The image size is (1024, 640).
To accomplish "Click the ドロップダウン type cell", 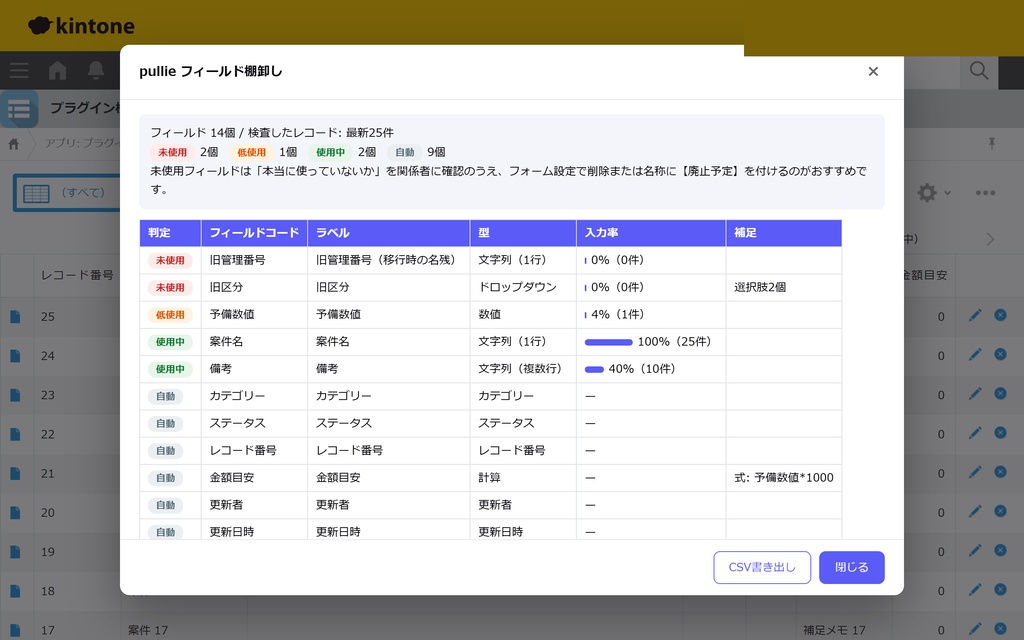I will click(x=523, y=288).
